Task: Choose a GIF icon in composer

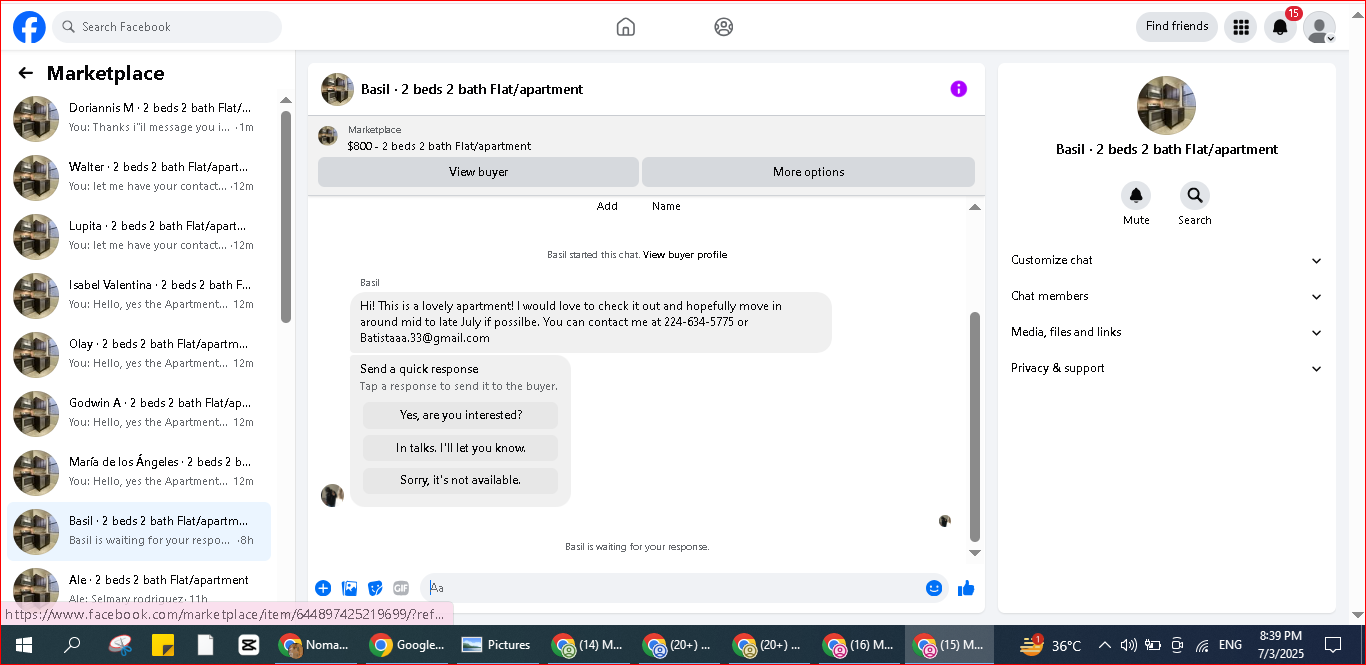Action: (401, 588)
